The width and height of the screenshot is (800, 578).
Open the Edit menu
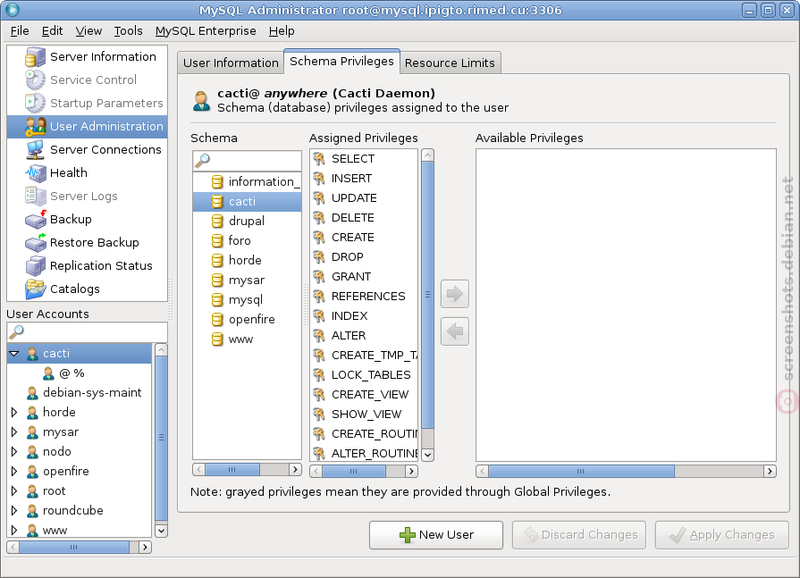[x=52, y=31]
